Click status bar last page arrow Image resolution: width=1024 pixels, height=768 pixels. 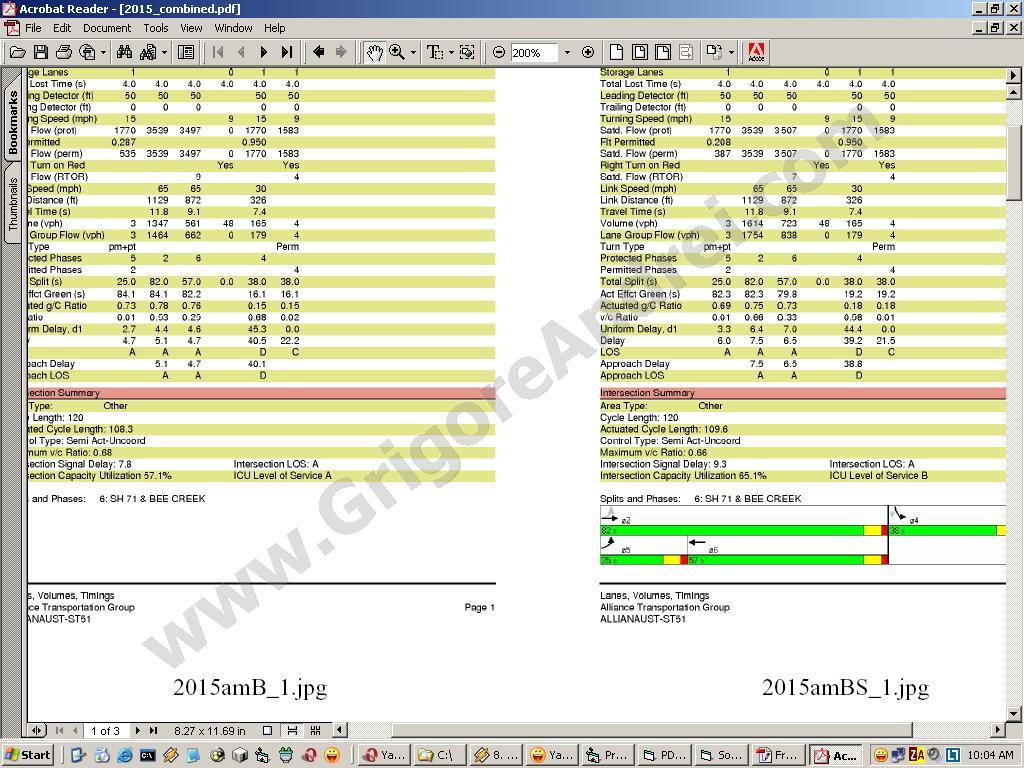point(153,730)
